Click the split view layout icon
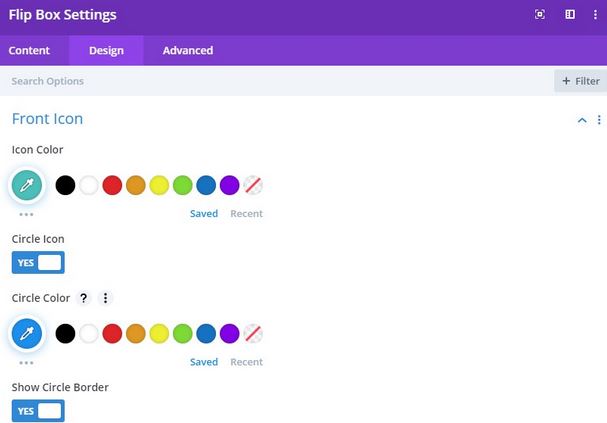Viewport: 607px width, 423px height. pyautogui.click(x=569, y=15)
